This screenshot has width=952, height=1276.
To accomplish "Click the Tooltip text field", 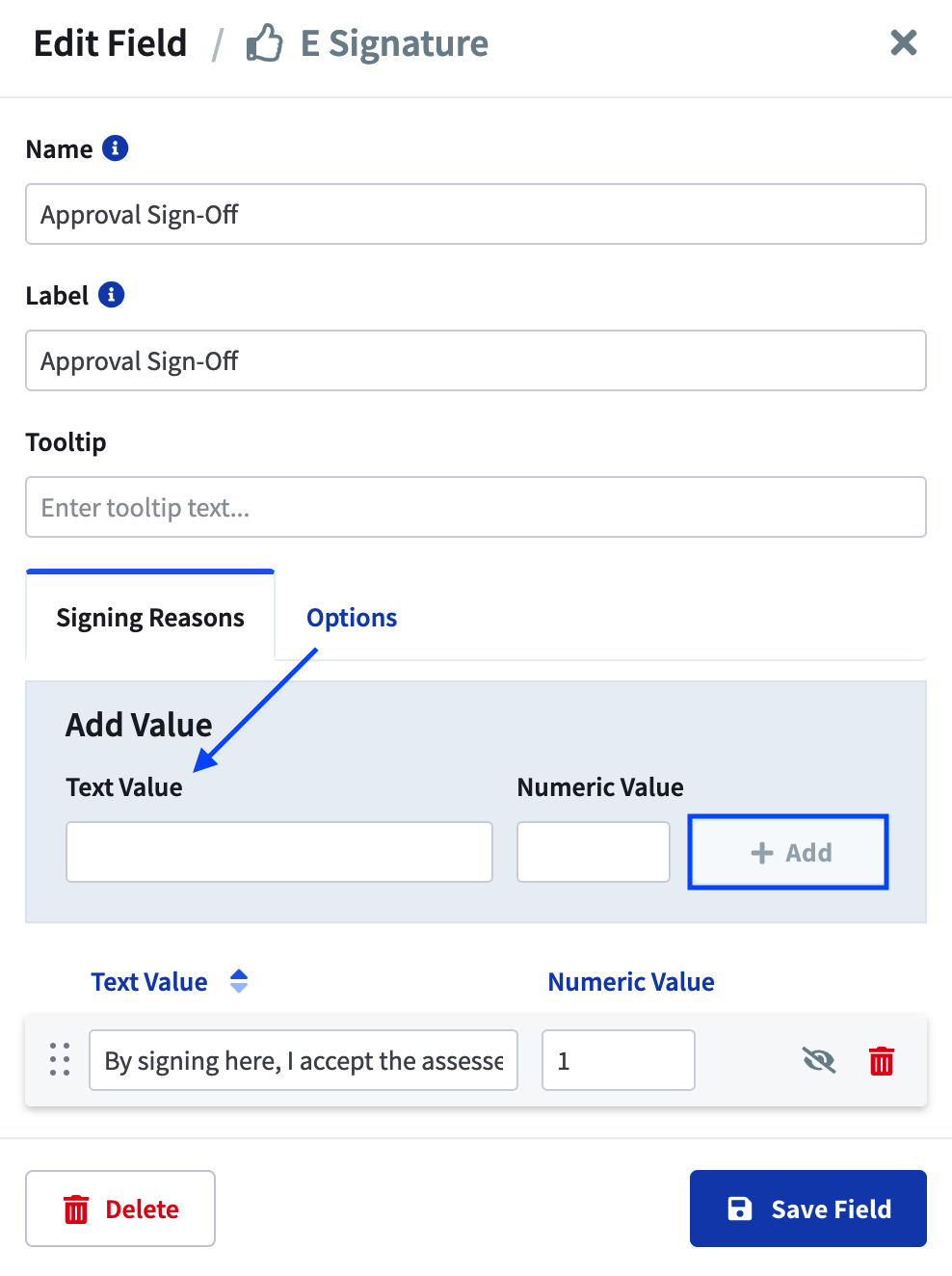I will point(476,507).
